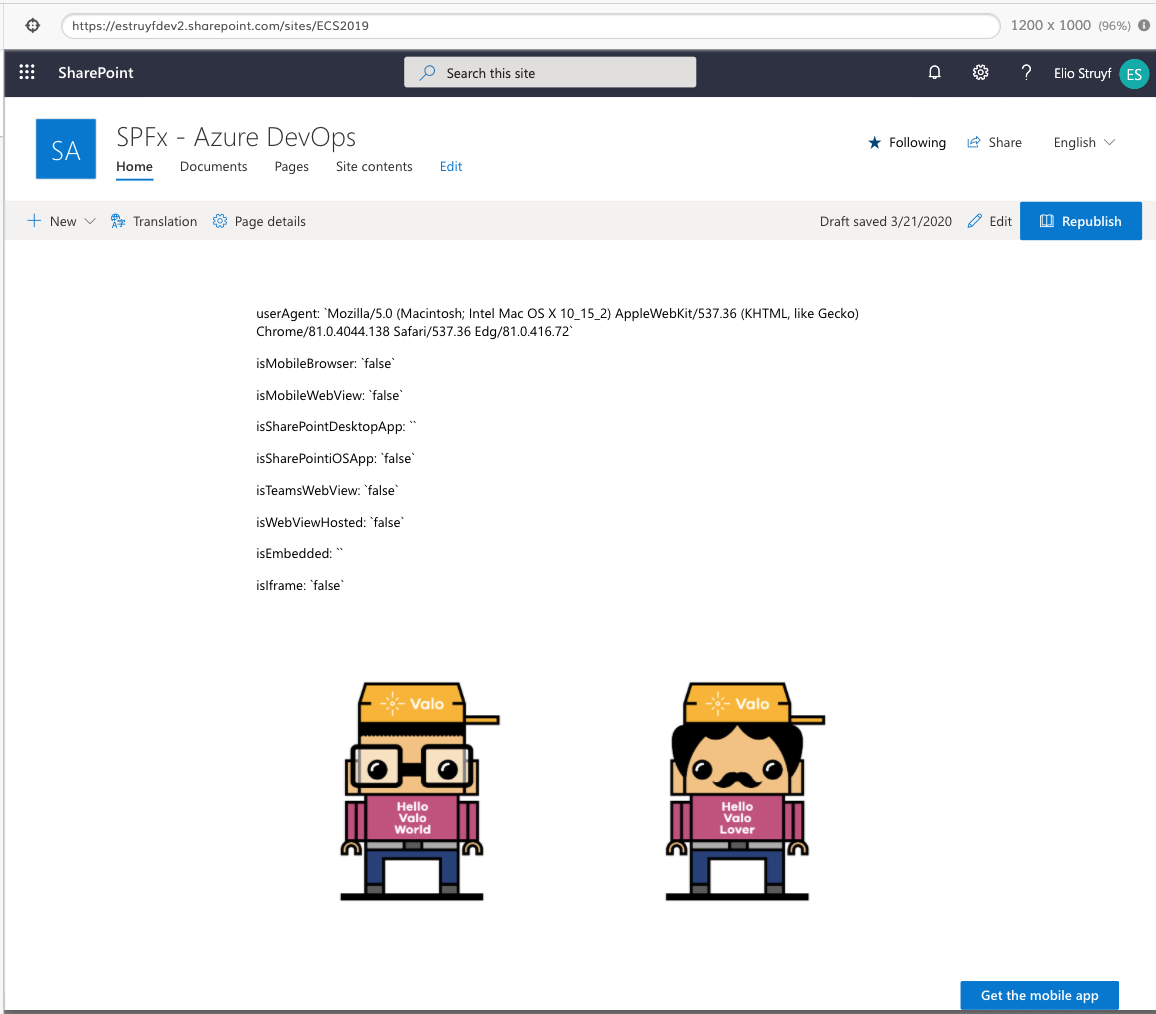Expand the New dropdown chevron
1156x1014 pixels.
90,221
